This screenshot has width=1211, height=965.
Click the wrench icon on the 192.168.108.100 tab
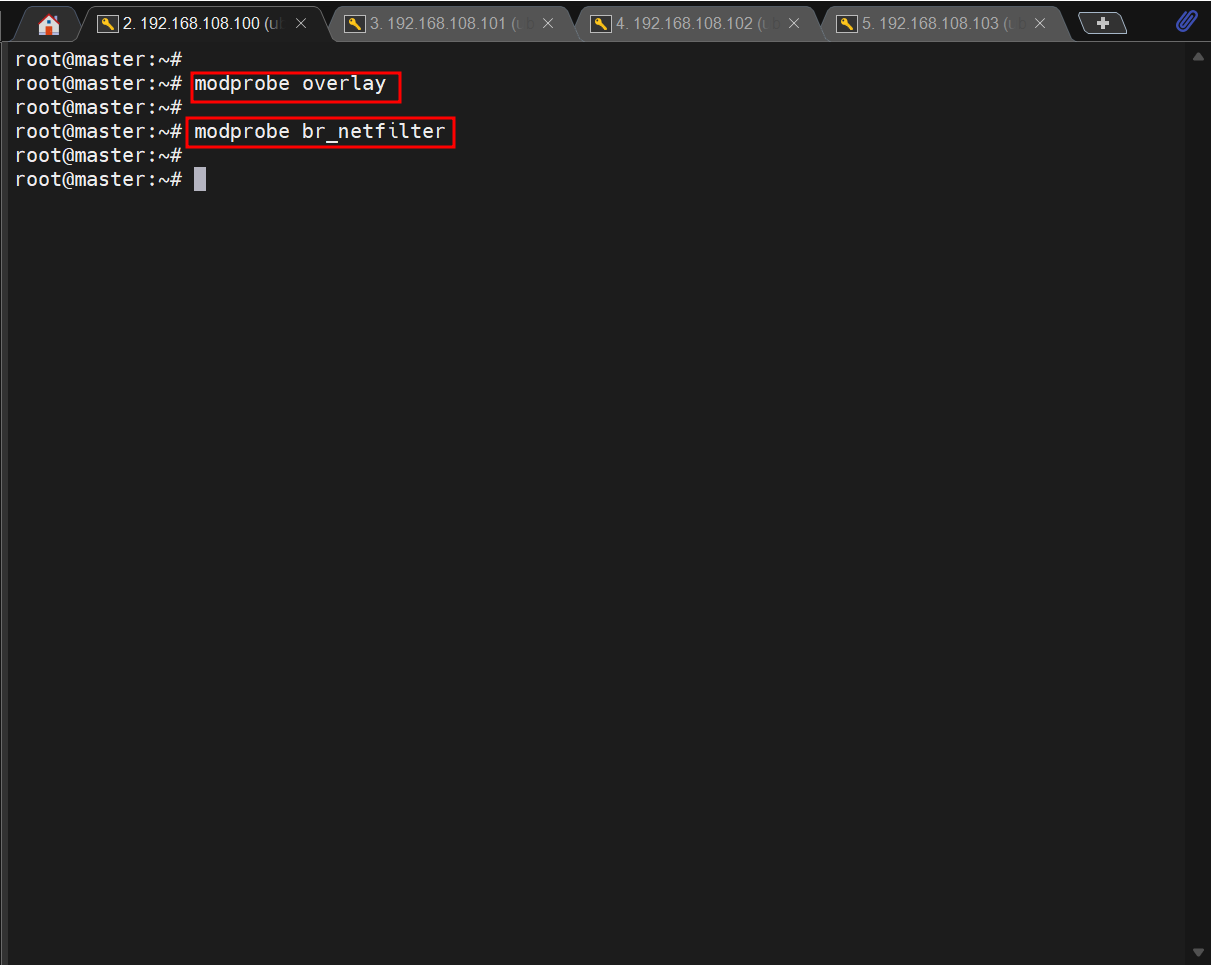tap(107, 24)
